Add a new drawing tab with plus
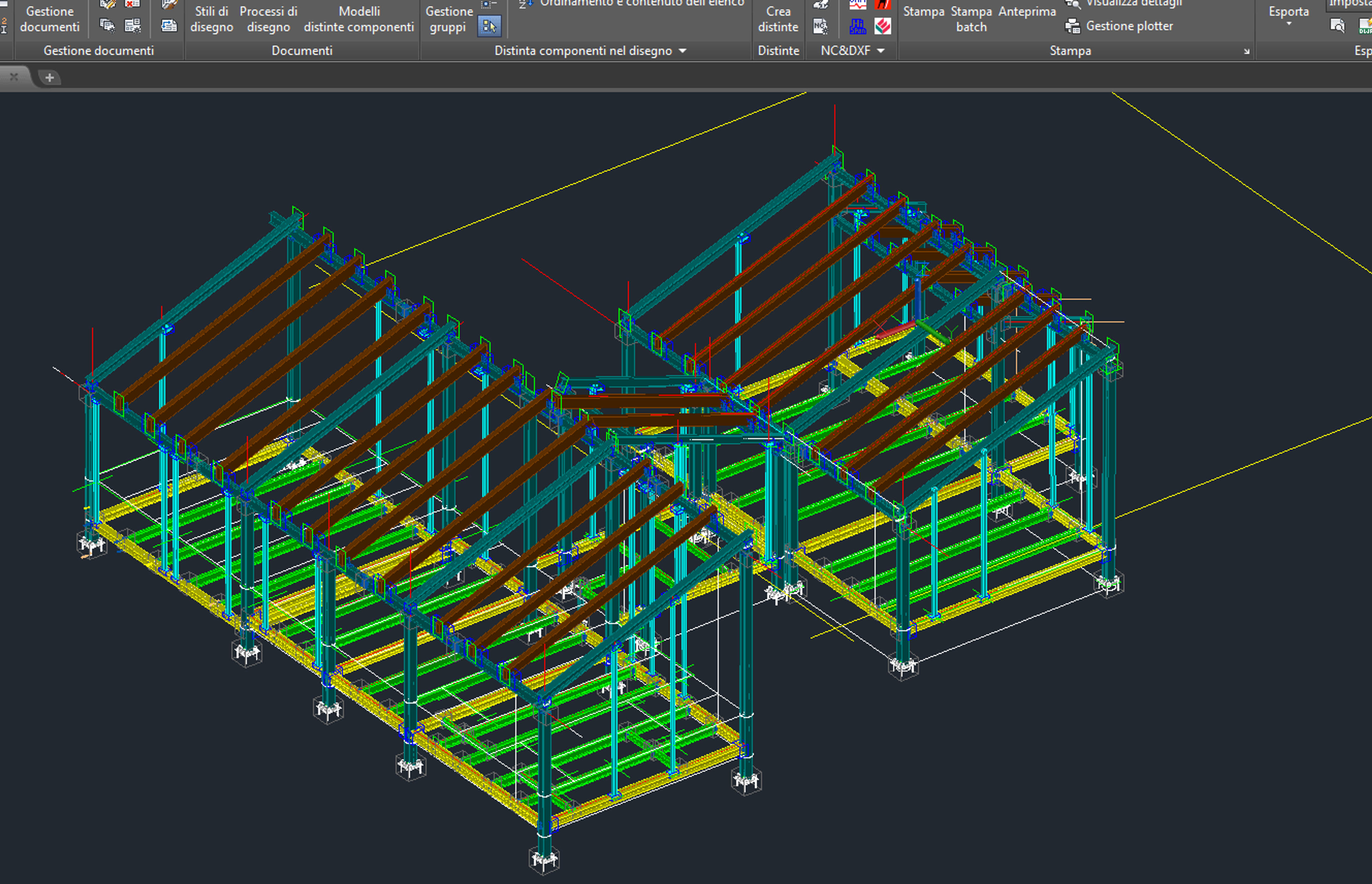1372x884 pixels. point(50,78)
